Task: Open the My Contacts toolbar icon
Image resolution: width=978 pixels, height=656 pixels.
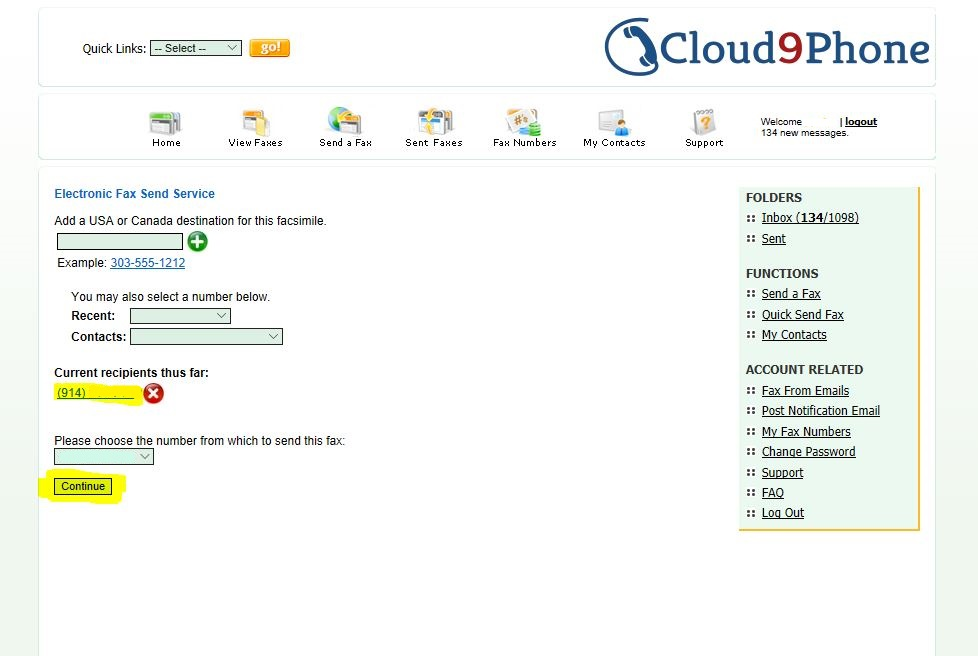Action: click(614, 122)
